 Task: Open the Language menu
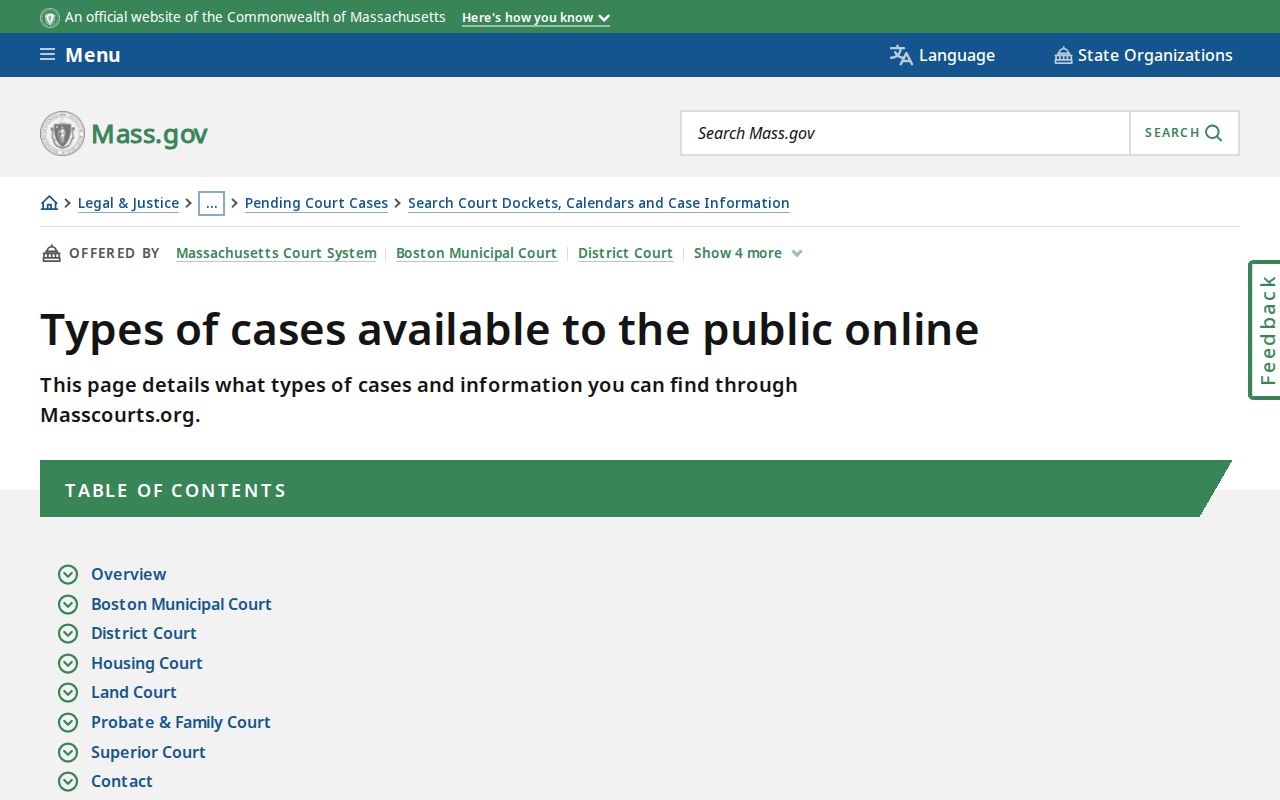click(x=942, y=55)
